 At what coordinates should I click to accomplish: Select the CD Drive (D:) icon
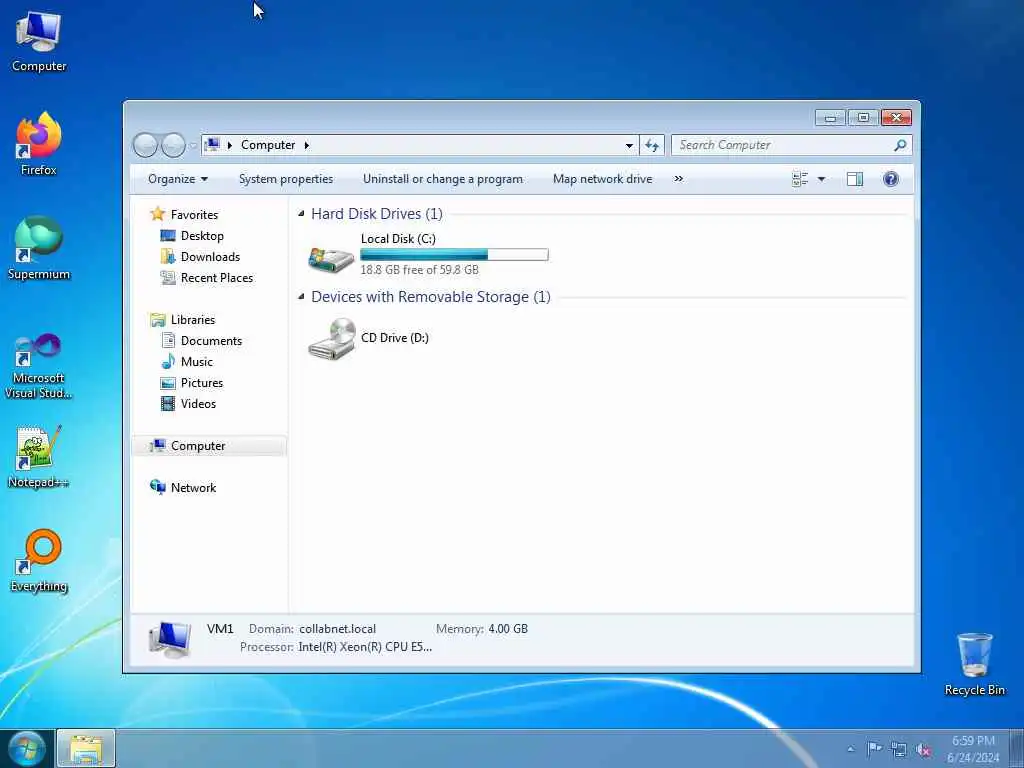(x=331, y=338)
